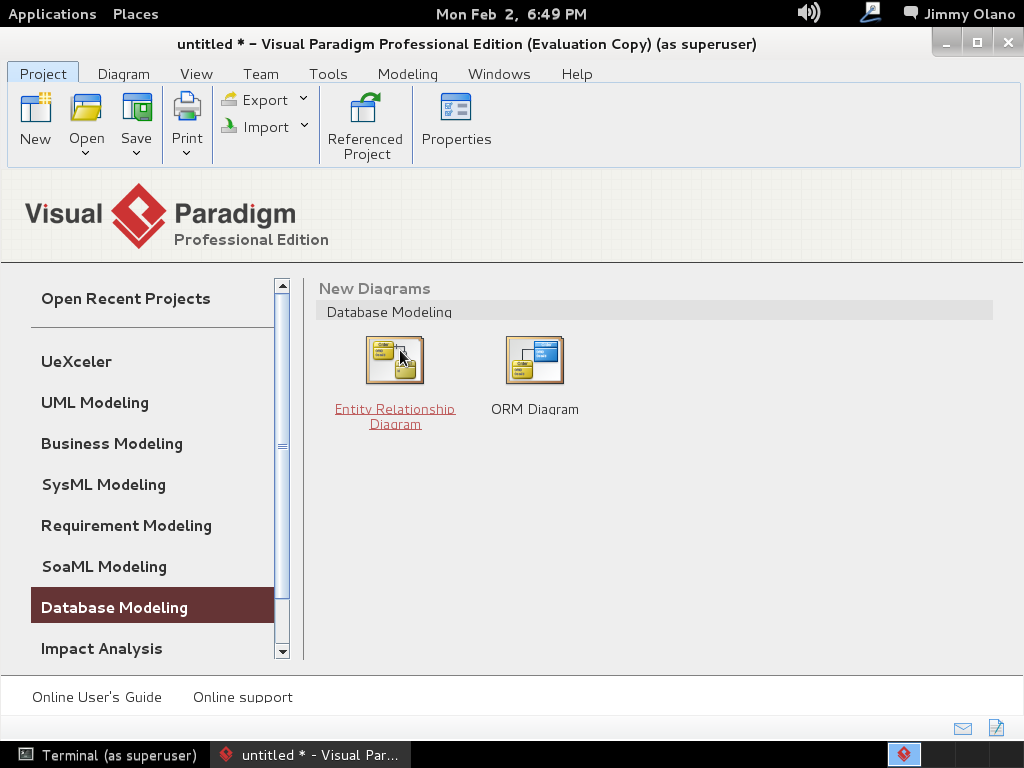Select Open Recent Projects category
Image resolution: width=1024 pixels, height=768 pixels.
126,298
